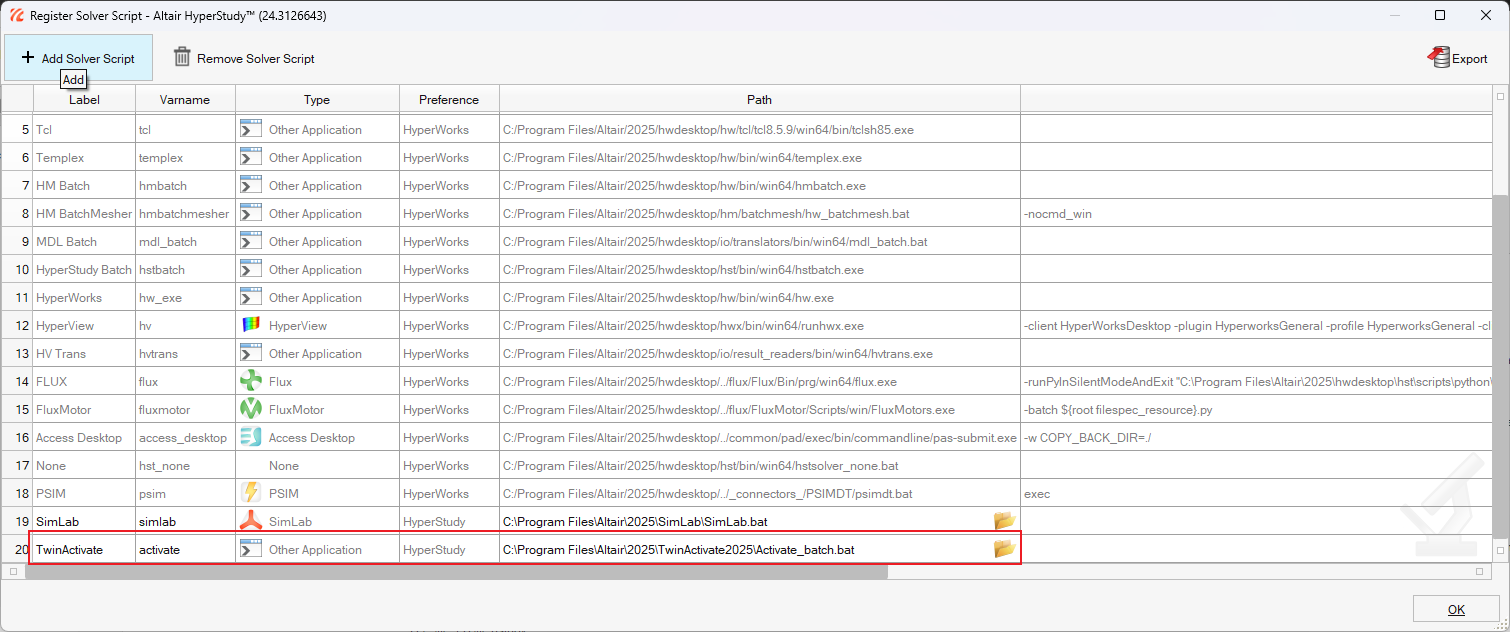
Task: Click the FluxMotor '-batch' argument cell
Action: (1256, 409)
